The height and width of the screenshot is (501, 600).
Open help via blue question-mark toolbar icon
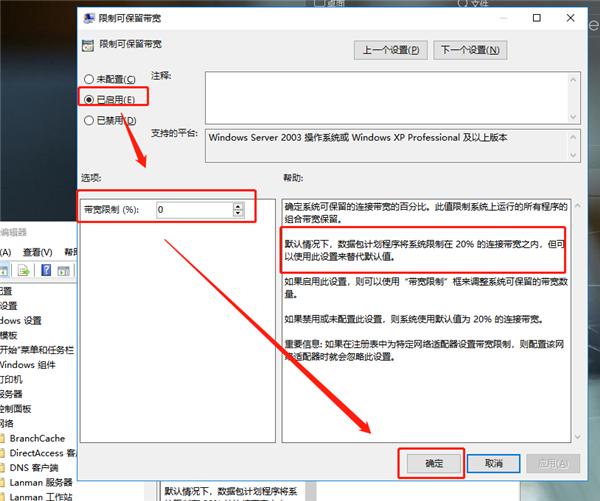[x=46, y=270]
